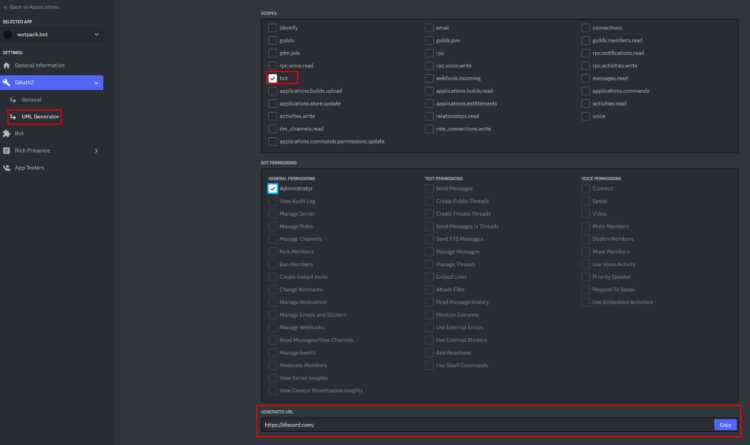Open App Testers via its icon
The image size is (750, 445).
tap(6, 168)
